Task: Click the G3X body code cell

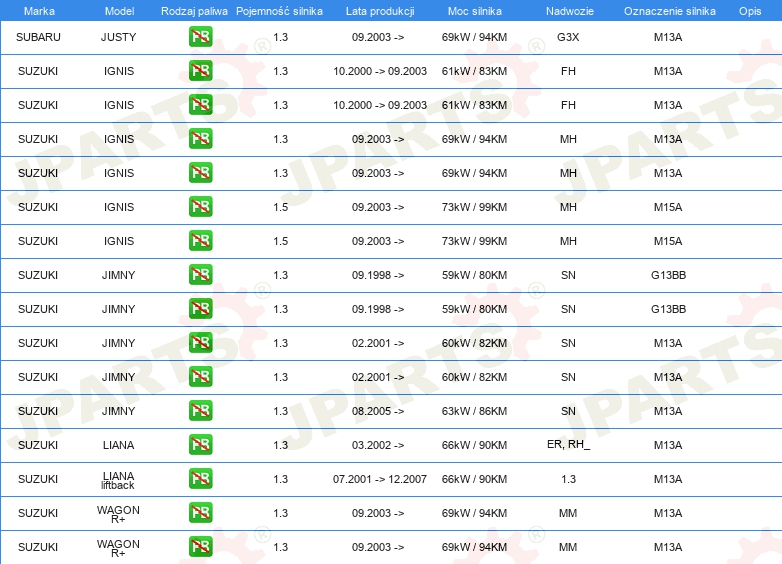Action: [x=568, y=37]
